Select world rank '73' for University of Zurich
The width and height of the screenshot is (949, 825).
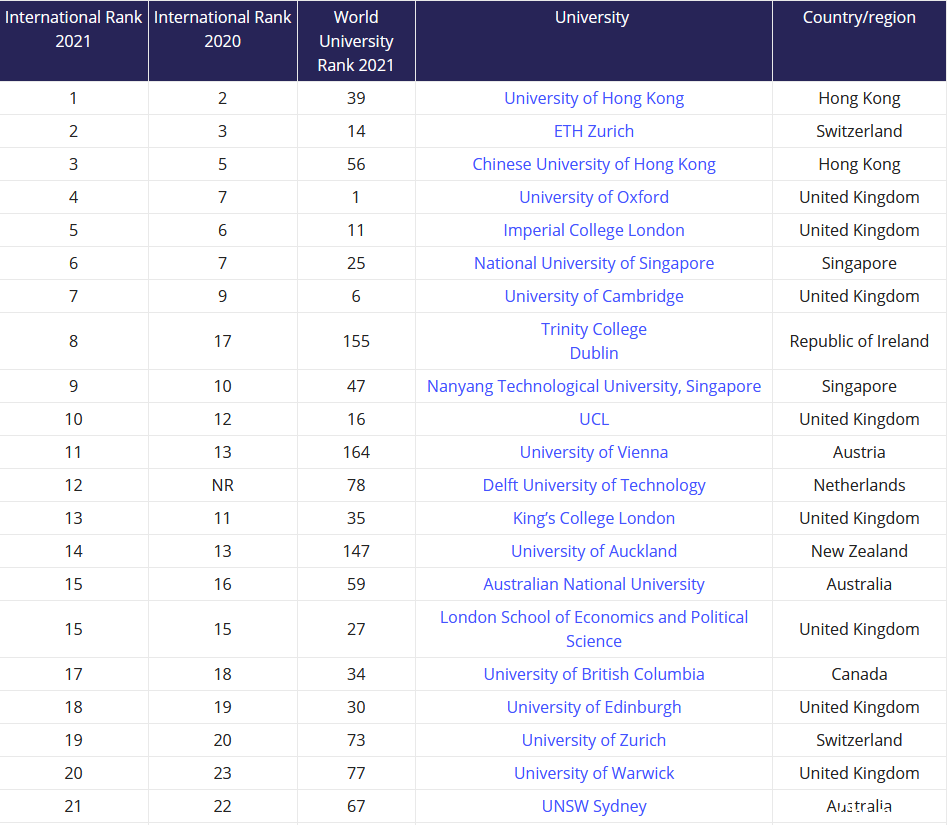pyautogui.click(x=356, y=740)
